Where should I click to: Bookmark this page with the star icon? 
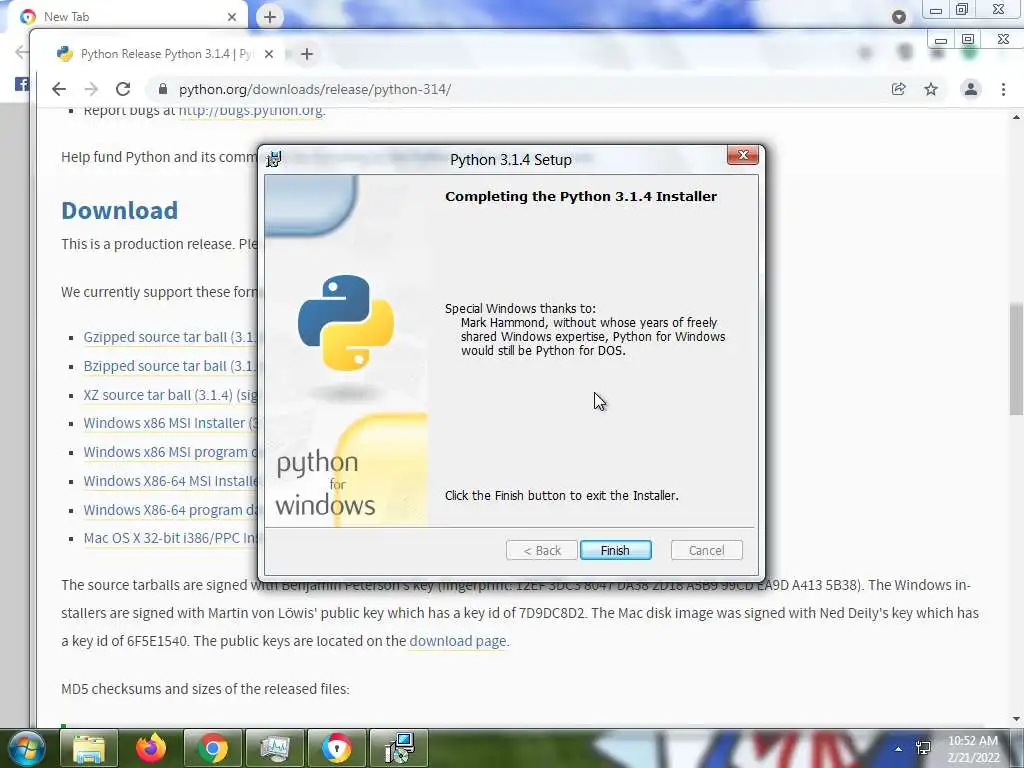tap(931, 89)
